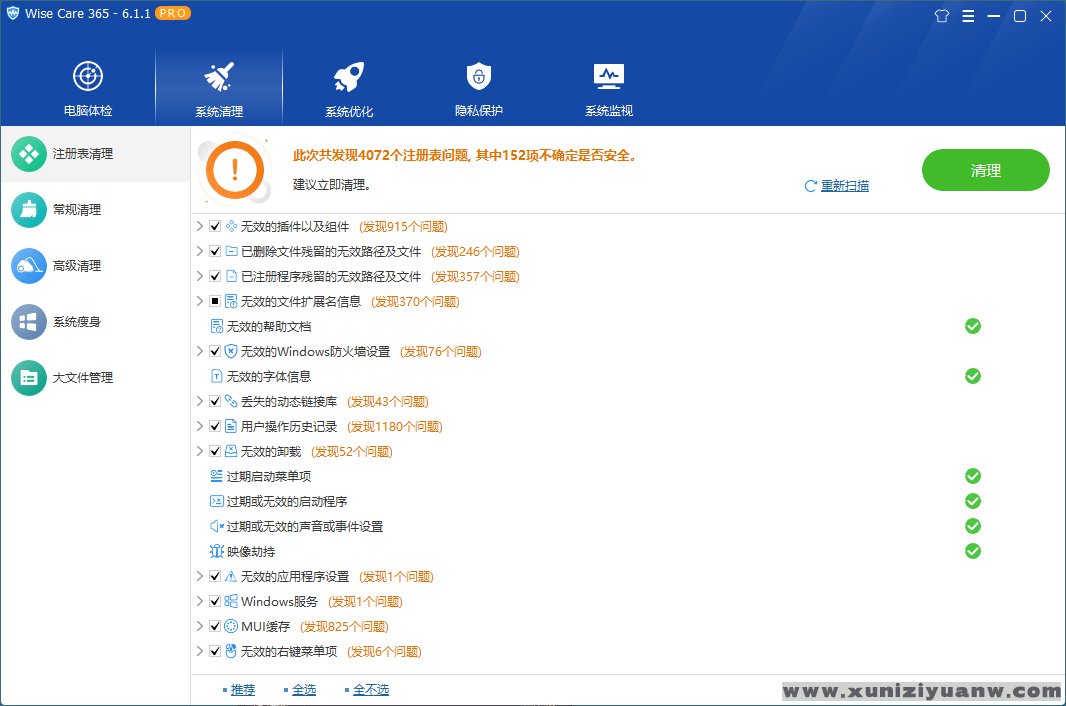Switch to the 常规清理 section
This screenshot has height=706, width=1066.
click(76, 210)
